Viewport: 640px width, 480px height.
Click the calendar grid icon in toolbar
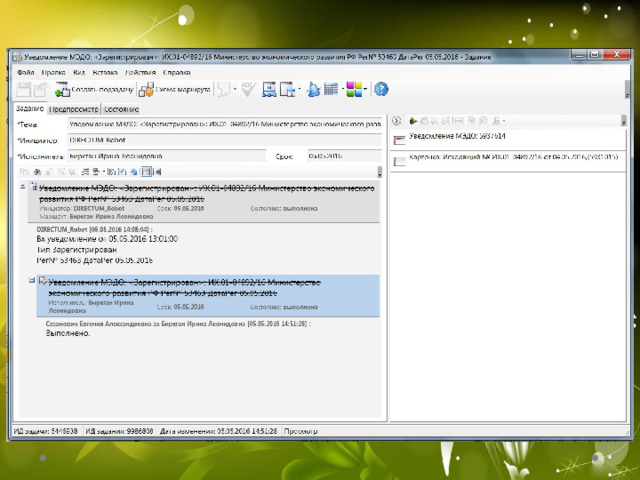332,89
